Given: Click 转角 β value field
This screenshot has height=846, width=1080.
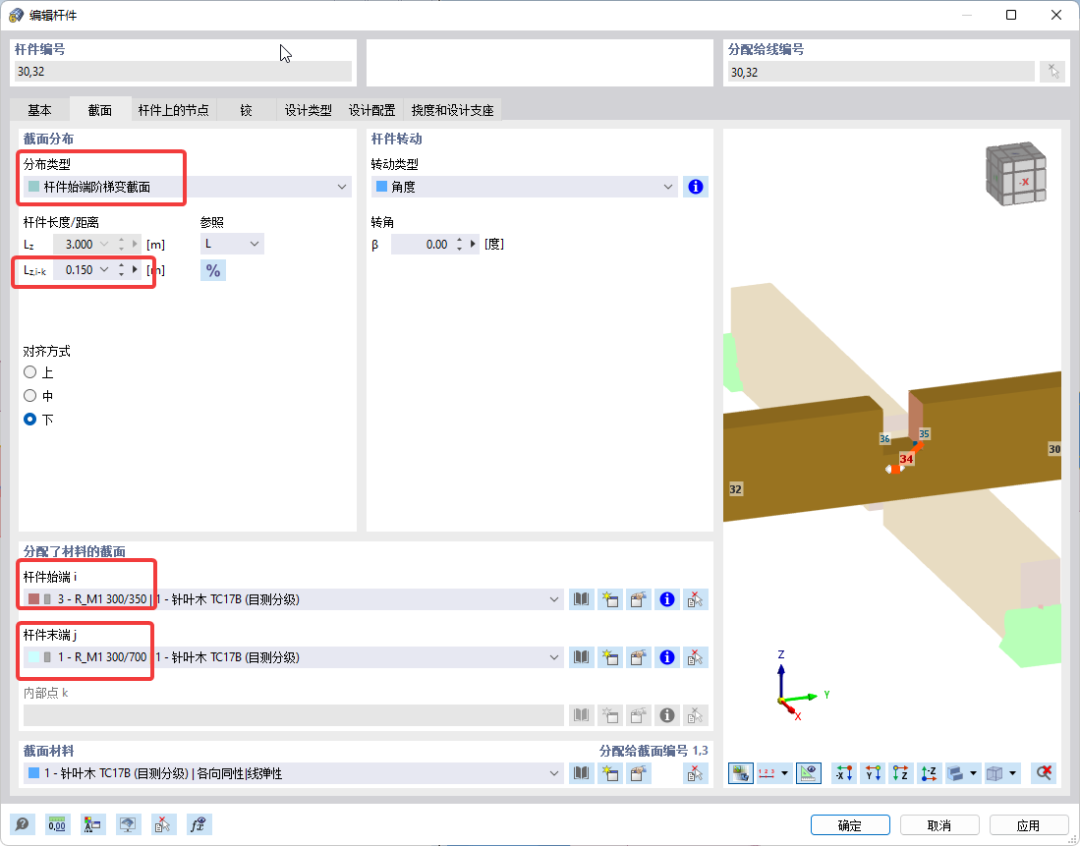Looking at the screenshot, I should [x=422, y=244].
